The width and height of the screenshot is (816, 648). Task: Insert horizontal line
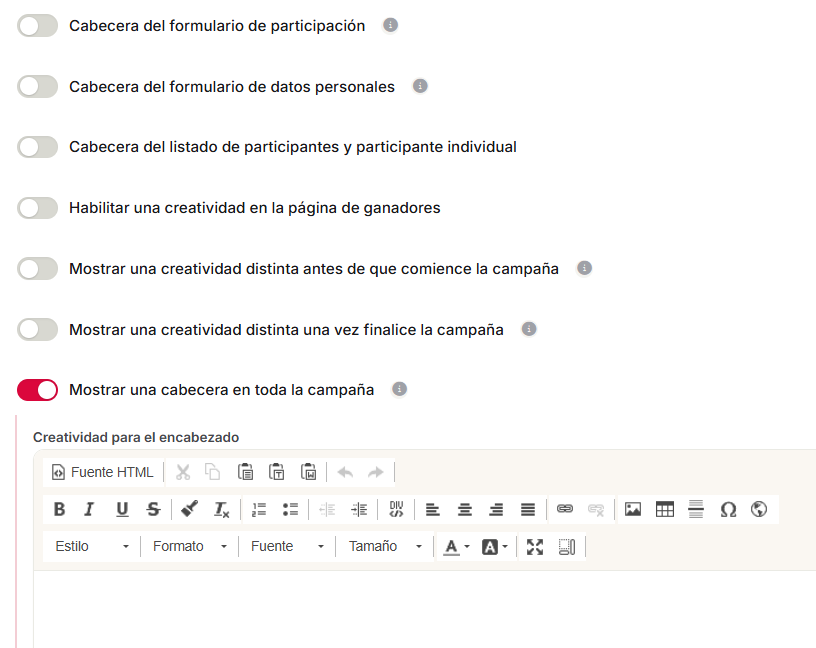tap(696, 509)
